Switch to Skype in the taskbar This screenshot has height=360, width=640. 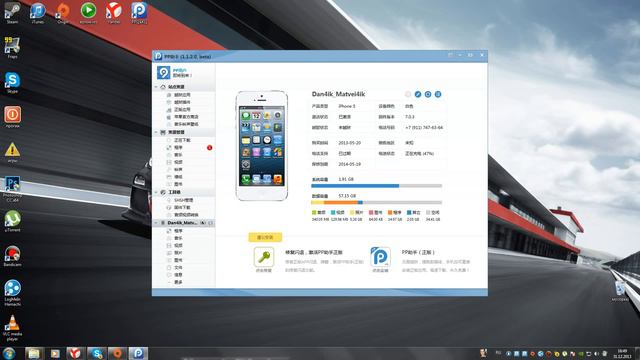point(96,353)
